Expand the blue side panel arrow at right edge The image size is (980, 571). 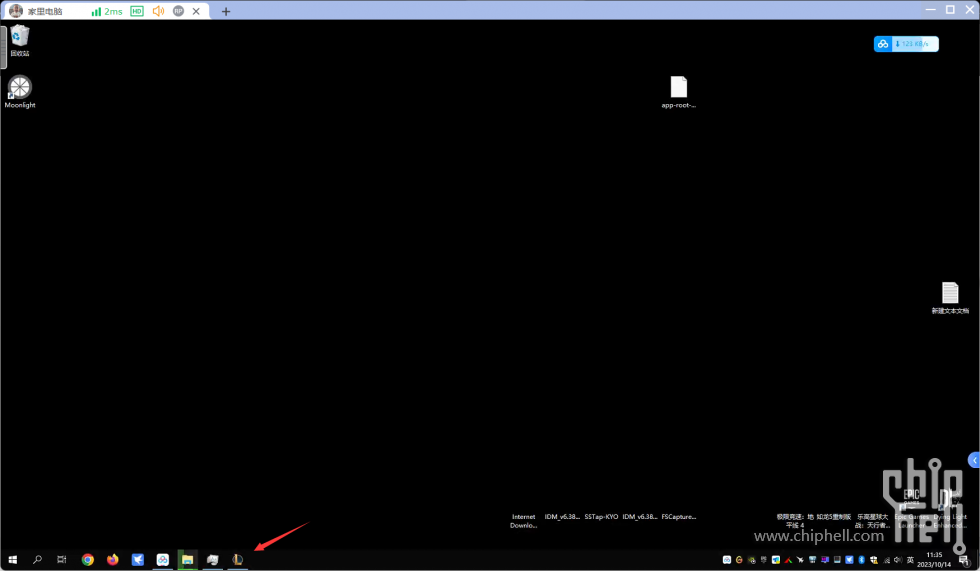coord(974,460)
